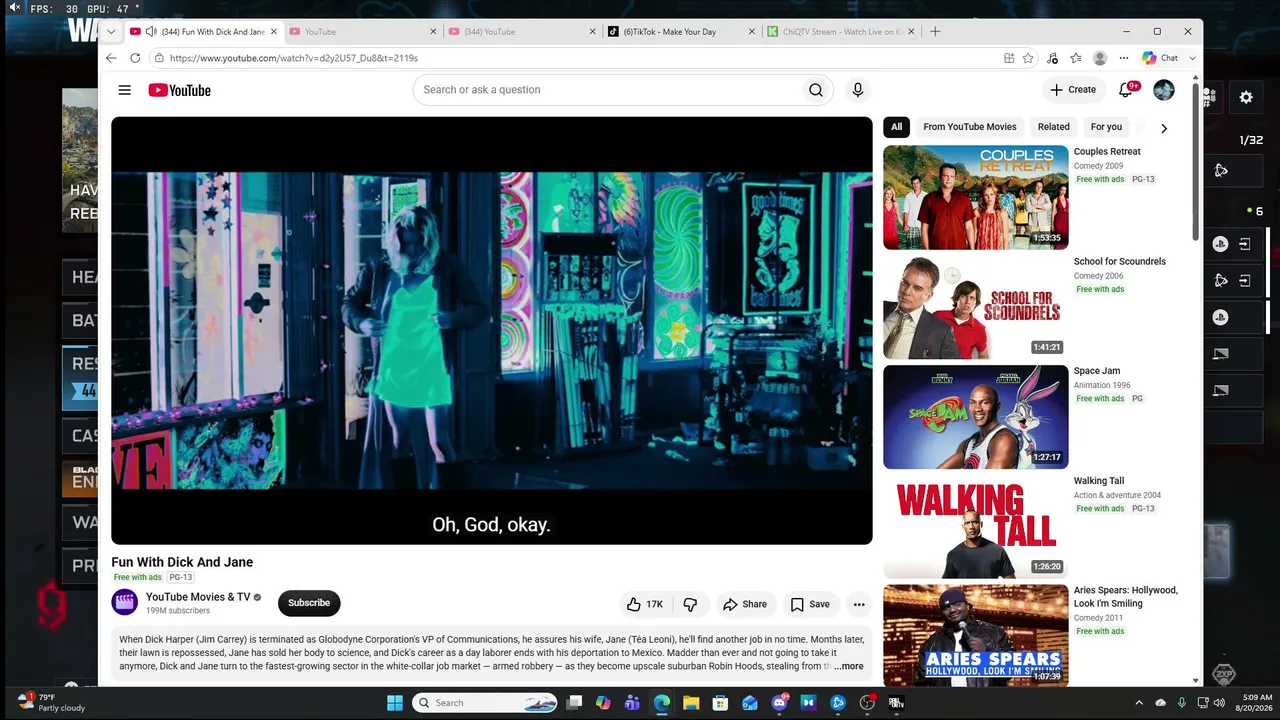The width and height of the screenshot is (1280, 720).
Task: Open Microsoft Store from the taskbar
Action: point(720,703)
